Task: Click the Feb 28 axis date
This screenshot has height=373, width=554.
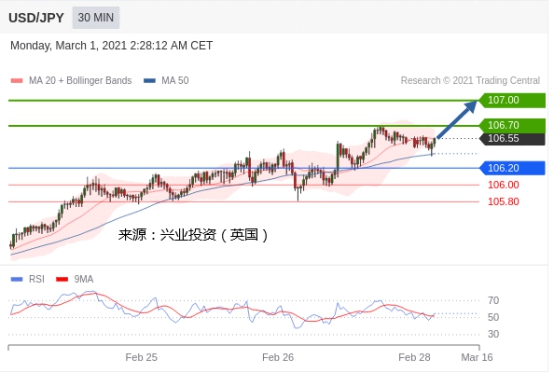Action: click(414, 357)
